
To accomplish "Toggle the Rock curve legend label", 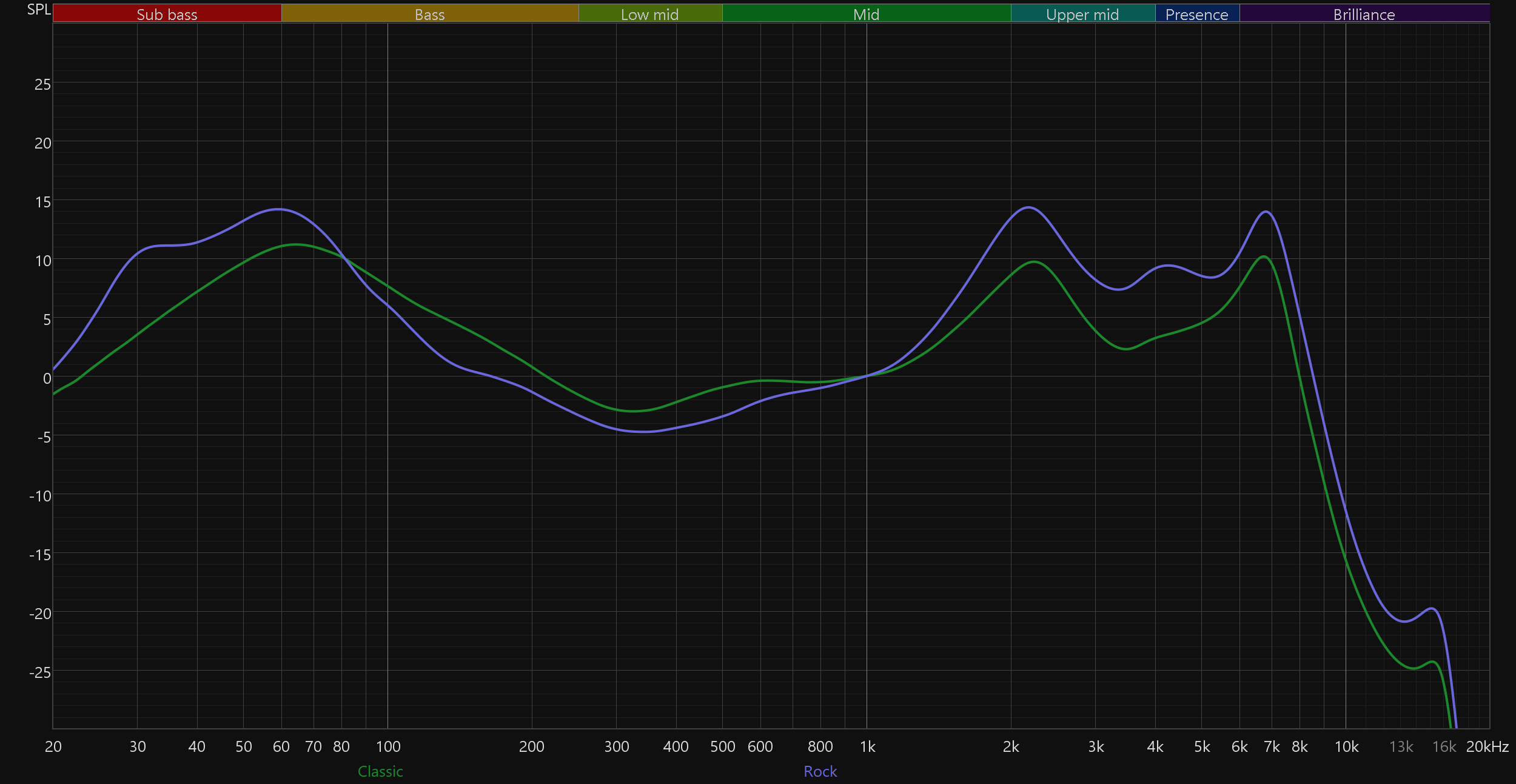I will tap(820, 771).
